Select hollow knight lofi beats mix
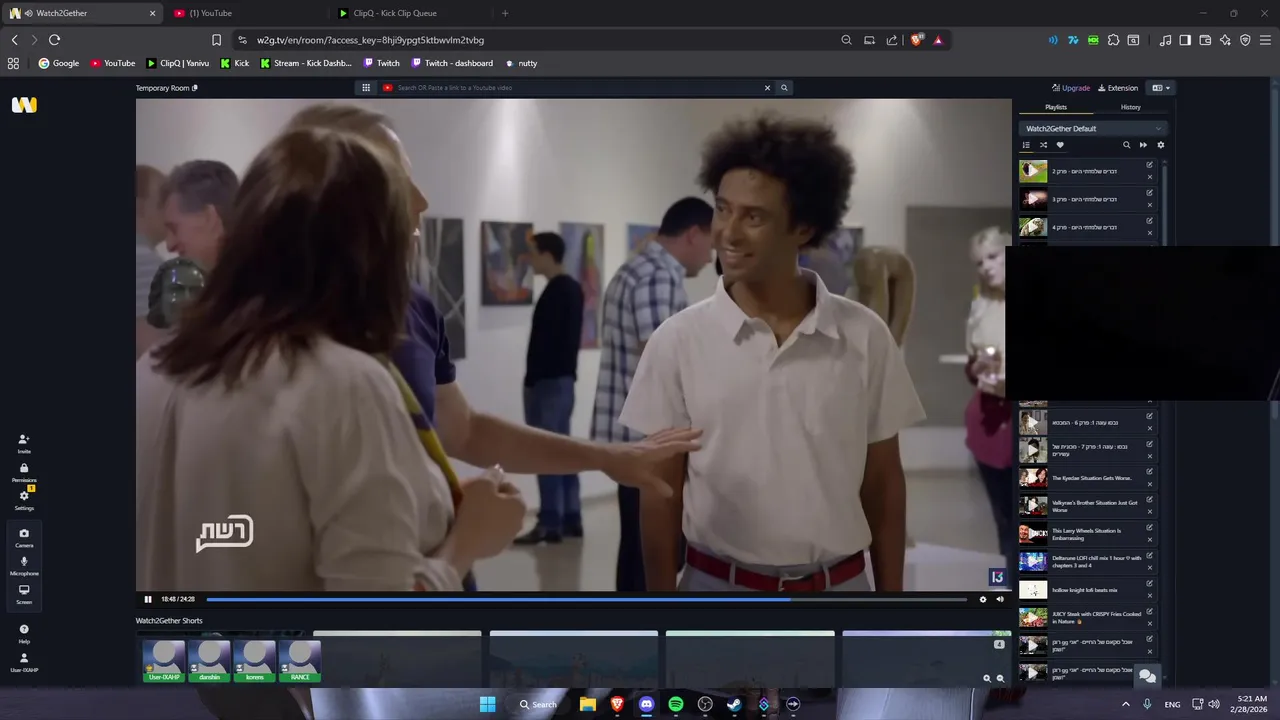 (x=1084, y=590)
